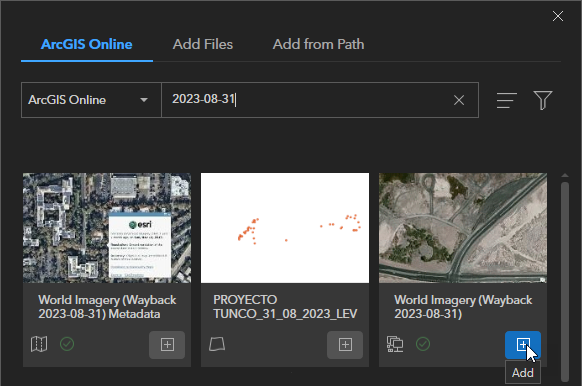Click the feature layer icon on PROYECTO TUNCO card
The height and width of the screenshot is (386, 582).
click(x=217, y=344)
